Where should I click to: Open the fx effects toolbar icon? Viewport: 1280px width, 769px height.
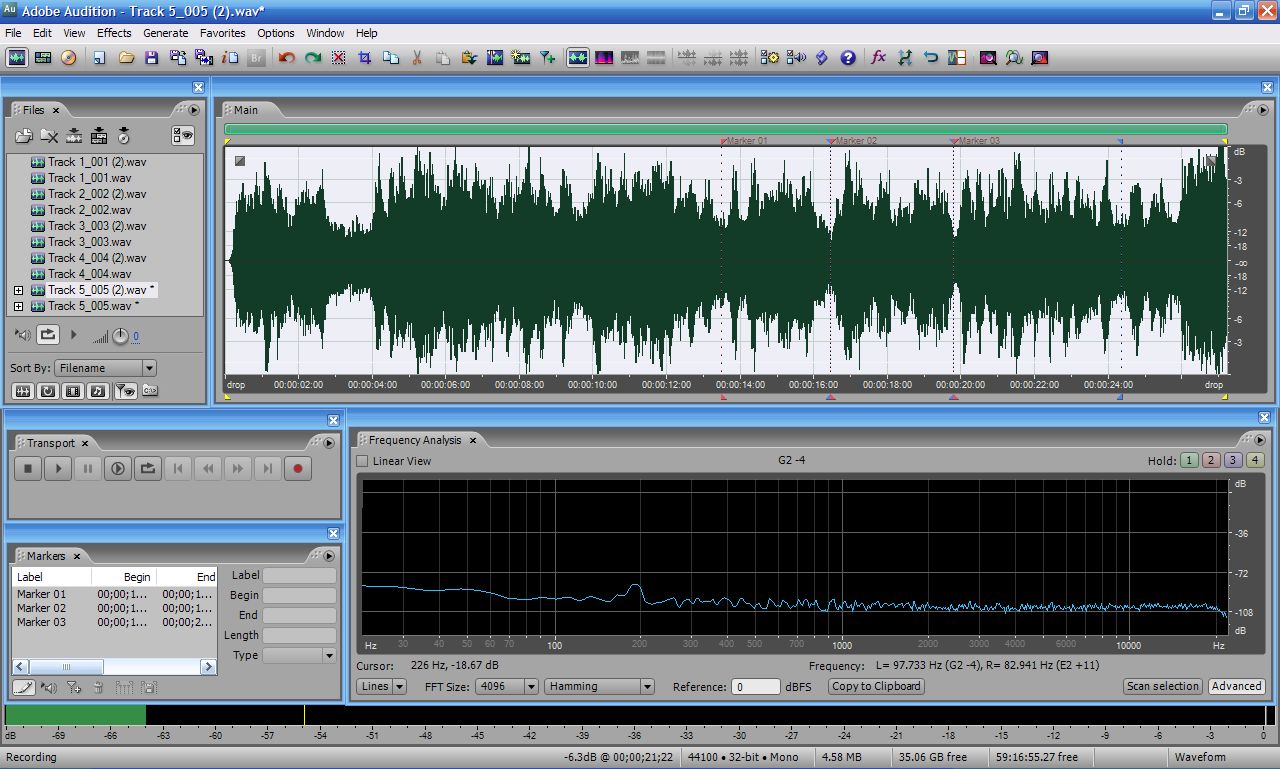pos(878,58)
